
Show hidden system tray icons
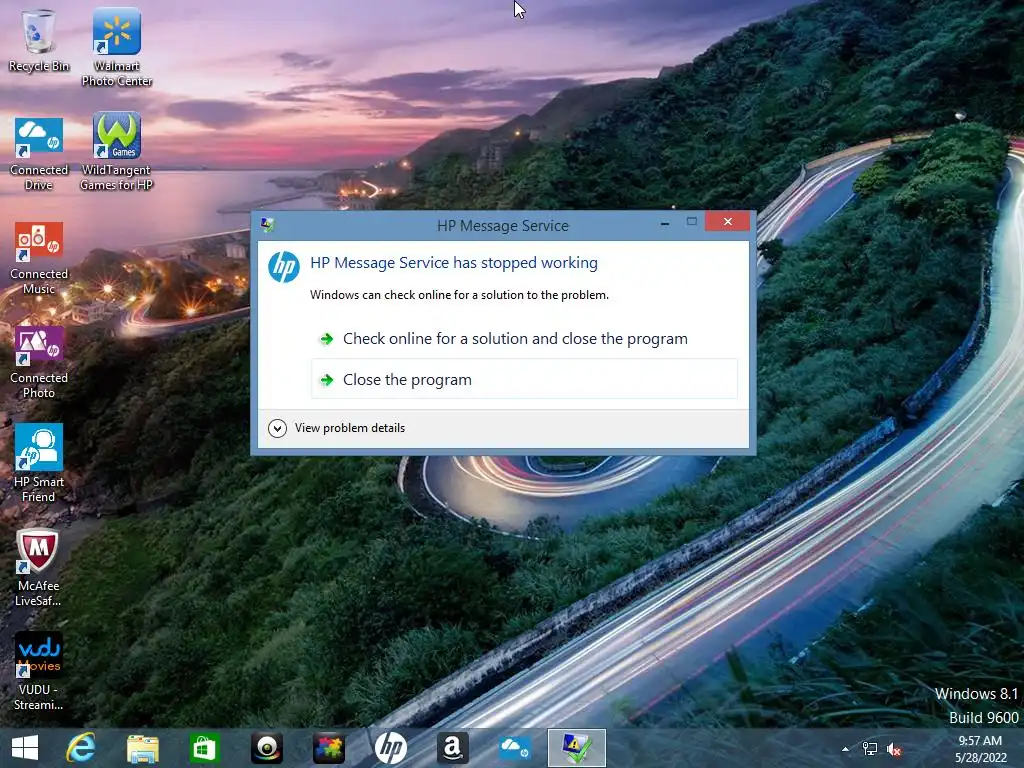845,749
